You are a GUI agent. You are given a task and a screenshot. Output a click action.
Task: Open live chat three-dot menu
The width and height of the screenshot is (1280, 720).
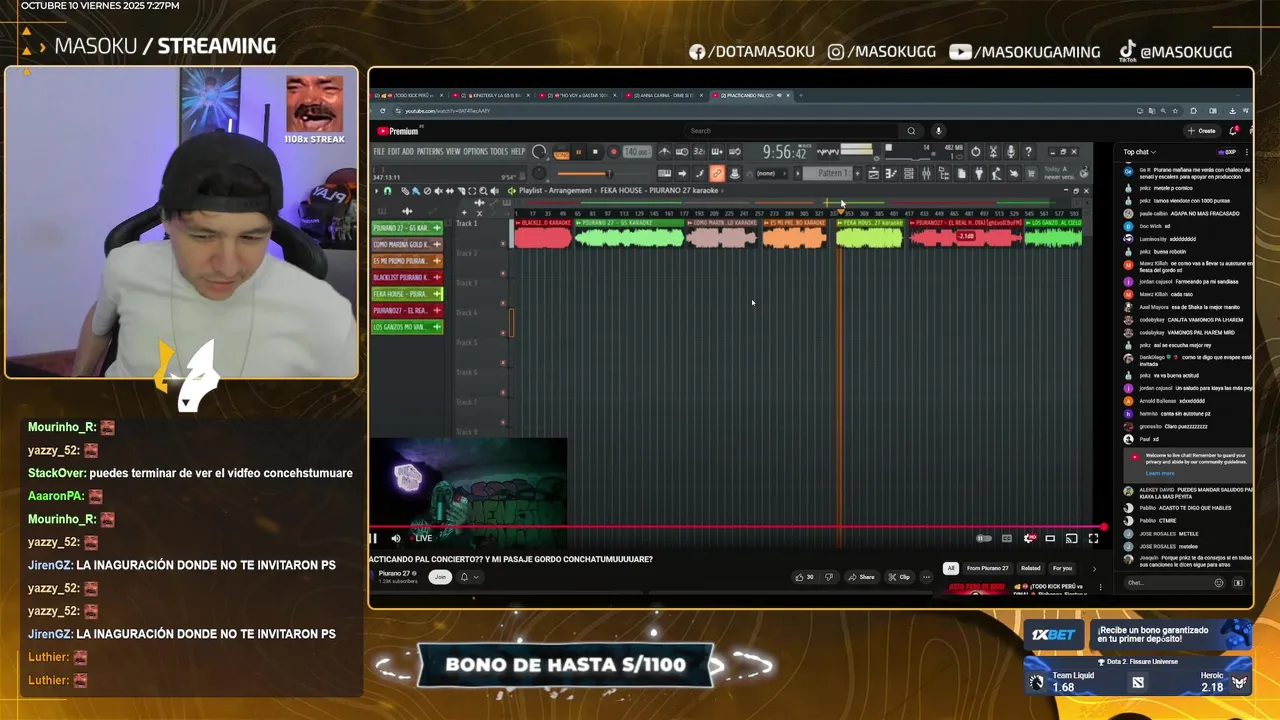point(1247,152)
